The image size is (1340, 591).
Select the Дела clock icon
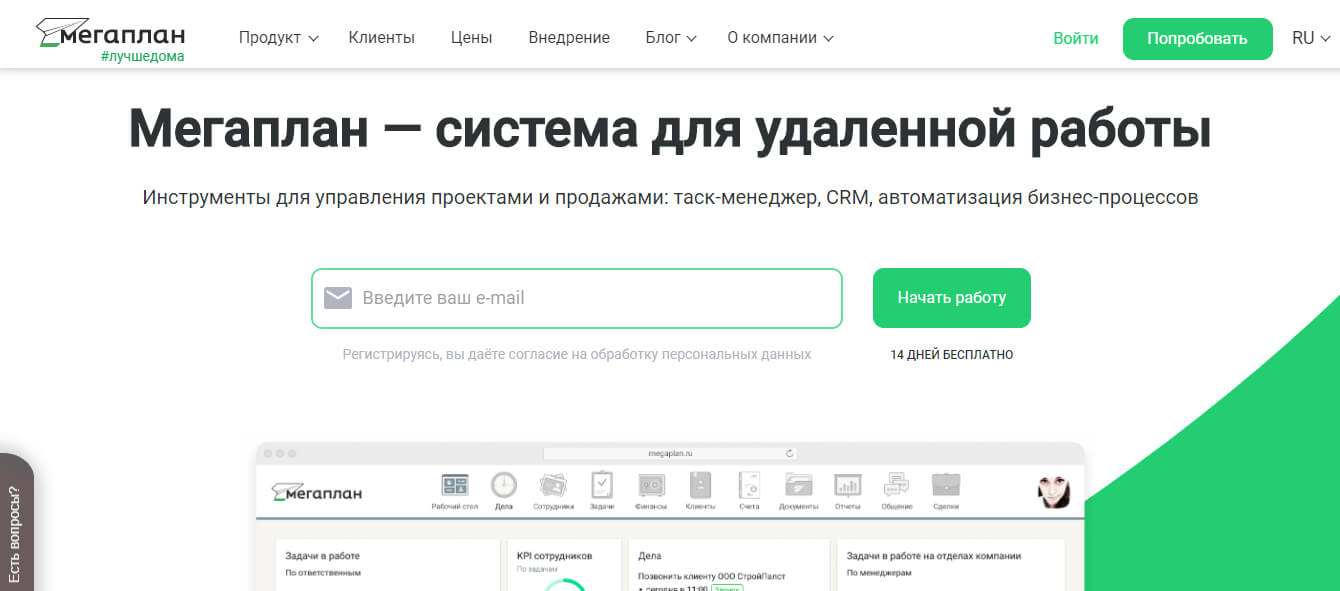[504, 487]
